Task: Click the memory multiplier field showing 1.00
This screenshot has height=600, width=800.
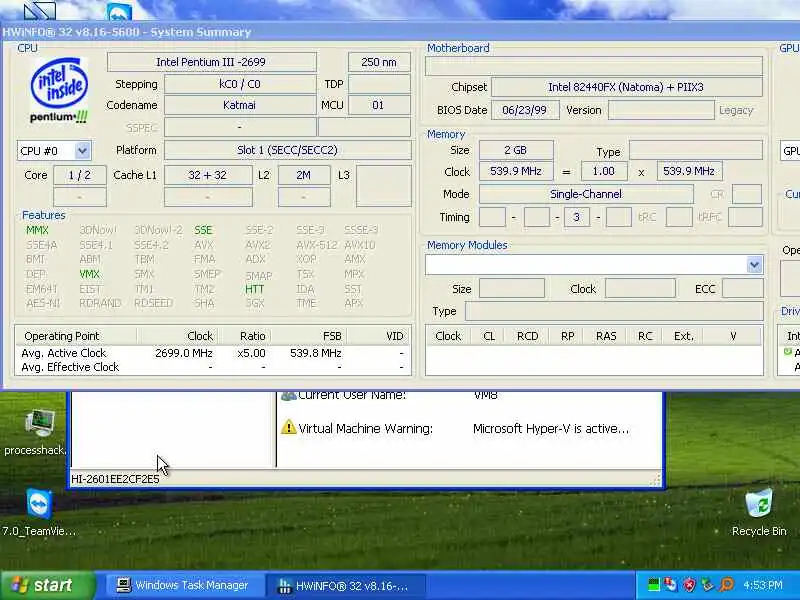Action: (604, 171)
